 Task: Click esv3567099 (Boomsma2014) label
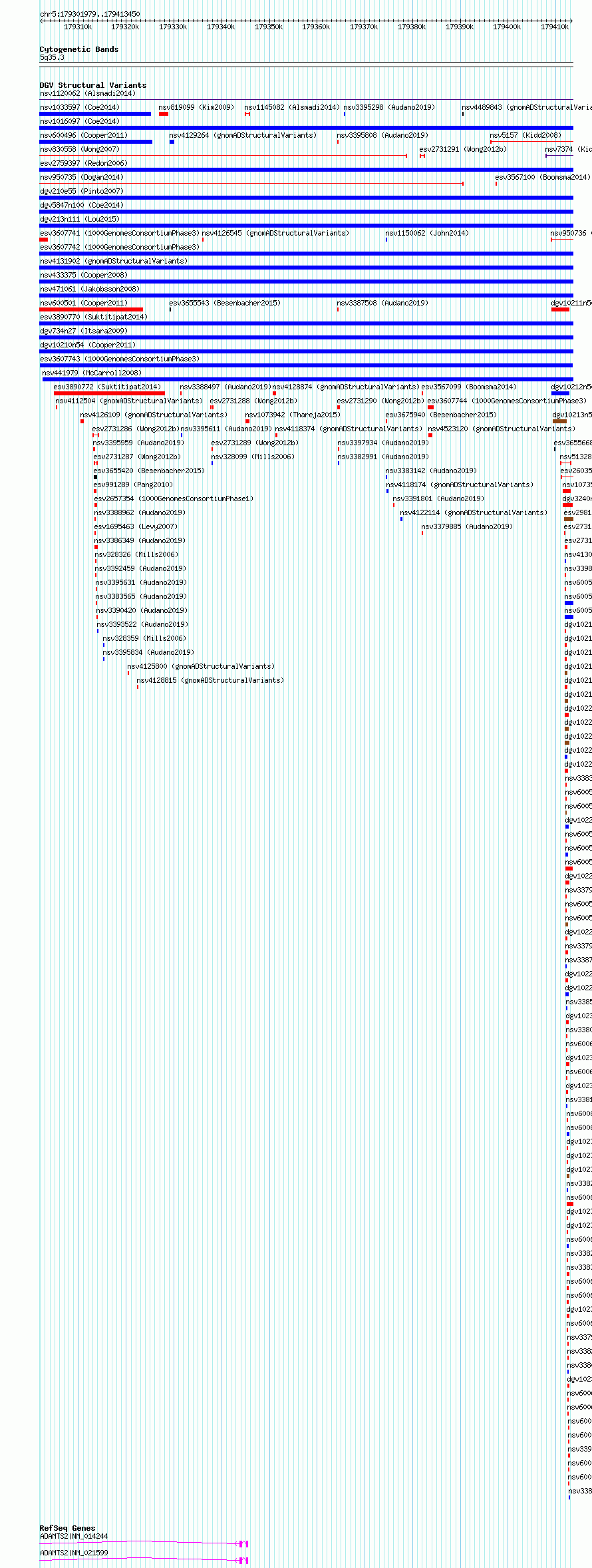pyautogui.click(x=469, y=387)
